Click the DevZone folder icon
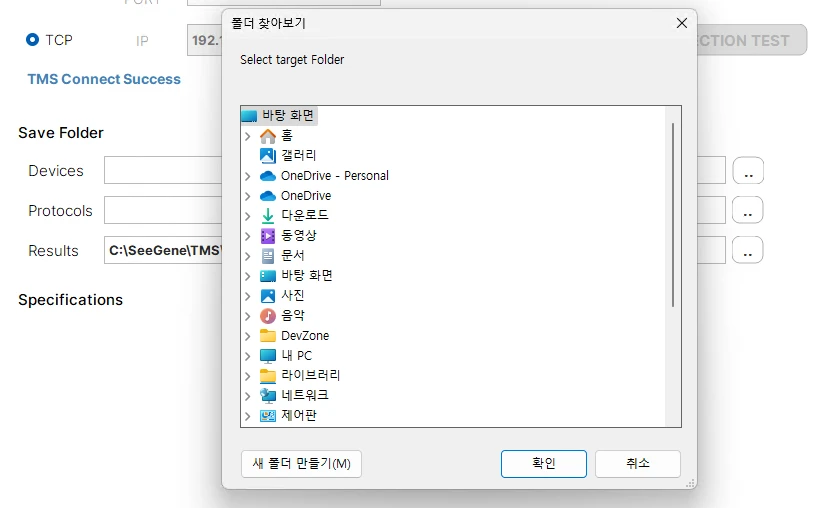 (268, 335)
